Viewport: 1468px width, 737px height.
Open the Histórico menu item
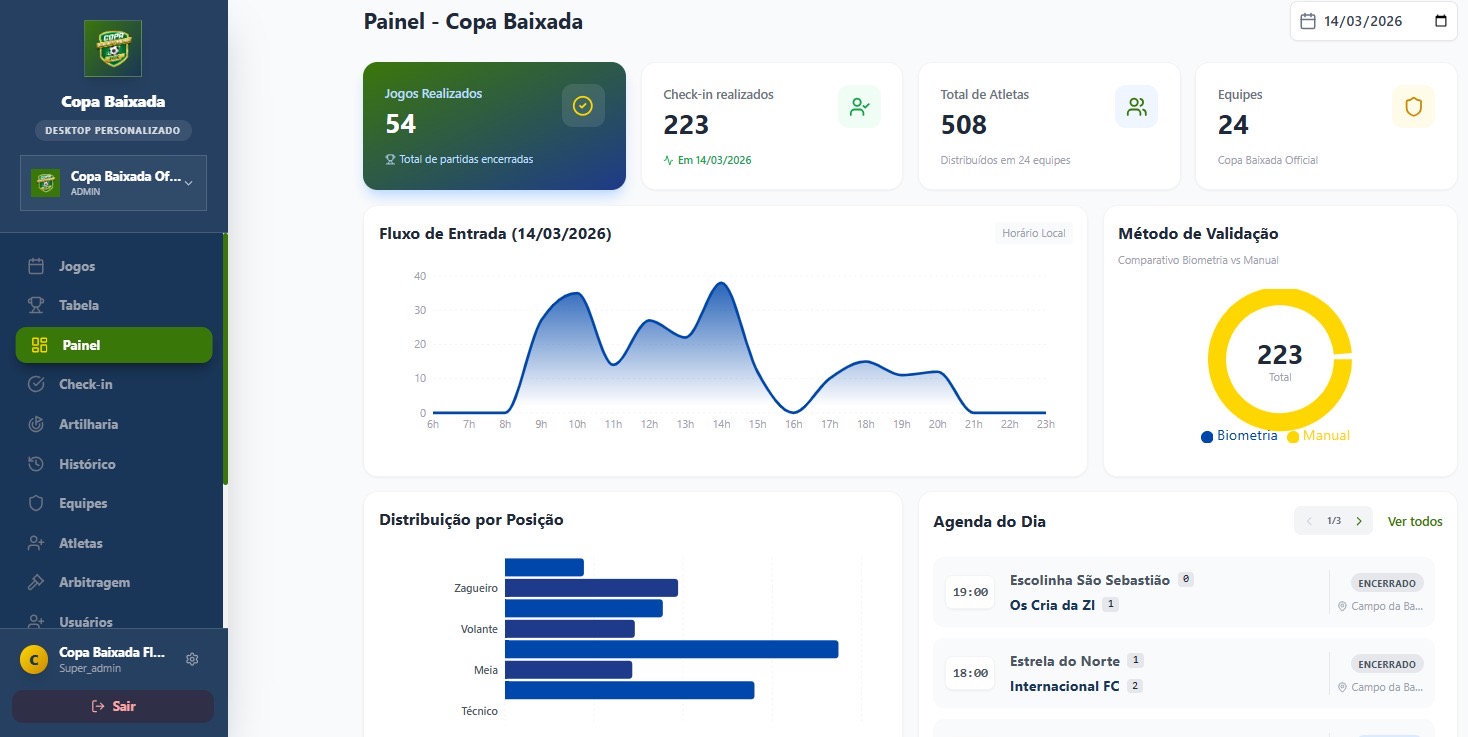click(x=114, y=464)
